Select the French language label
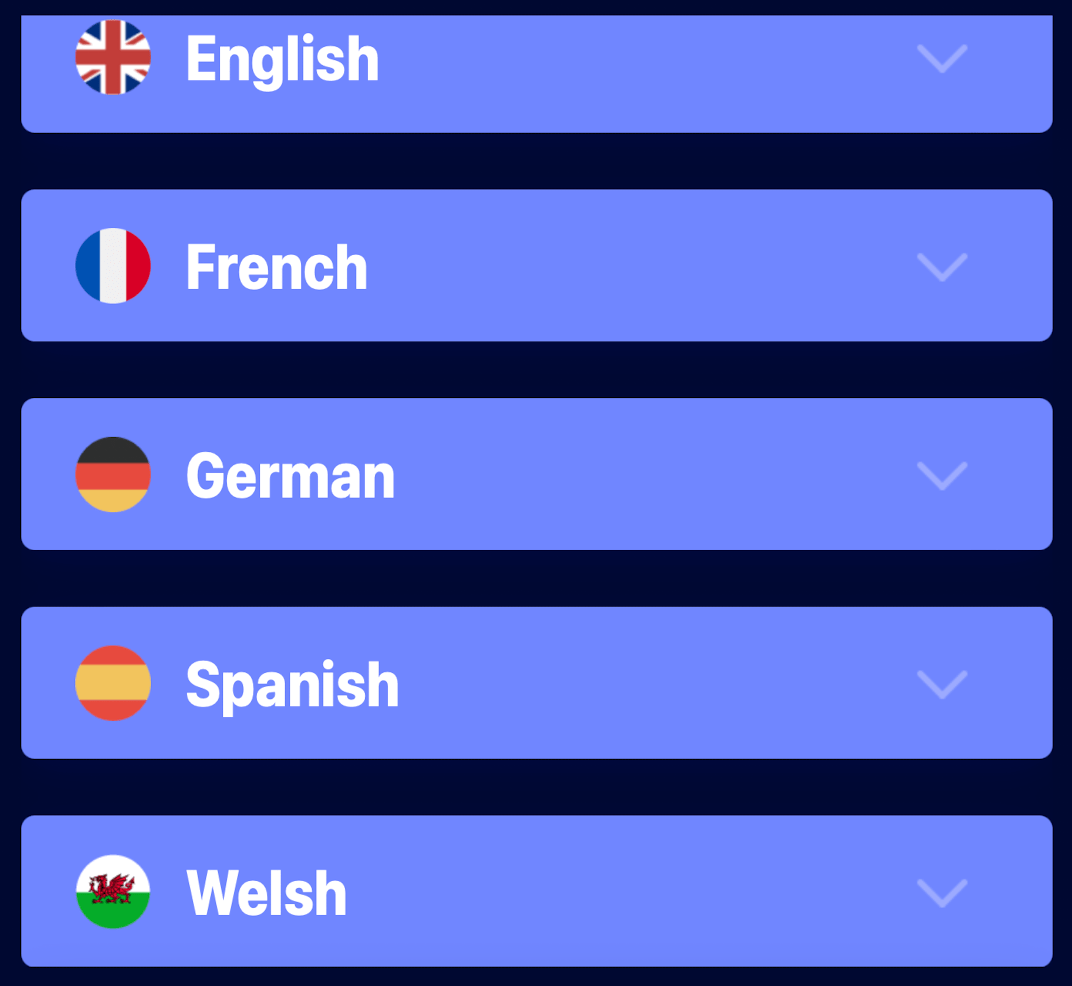 277,267
